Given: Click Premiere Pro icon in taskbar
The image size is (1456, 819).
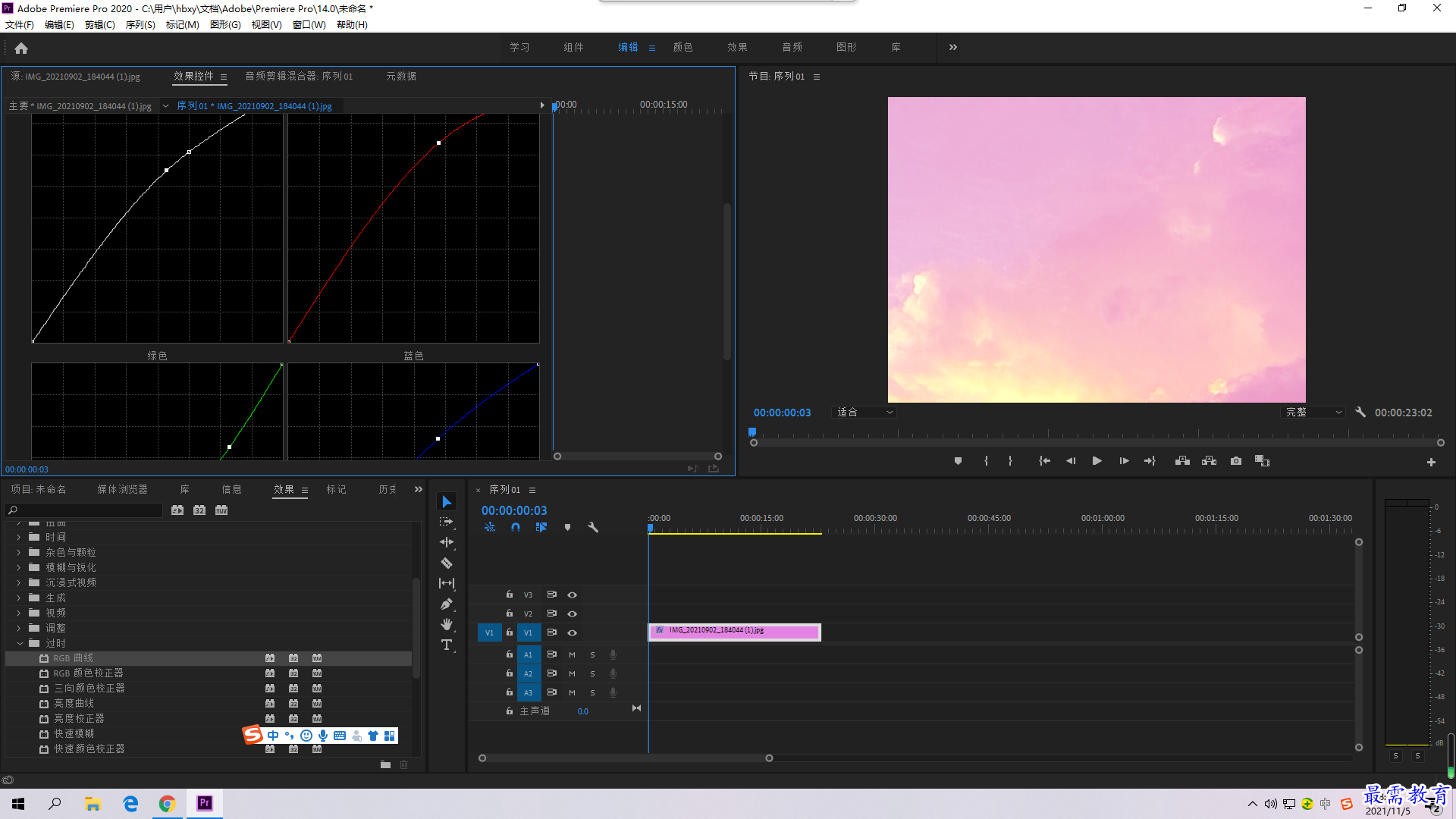Looking at the screenshot, I should click(205, 803).
